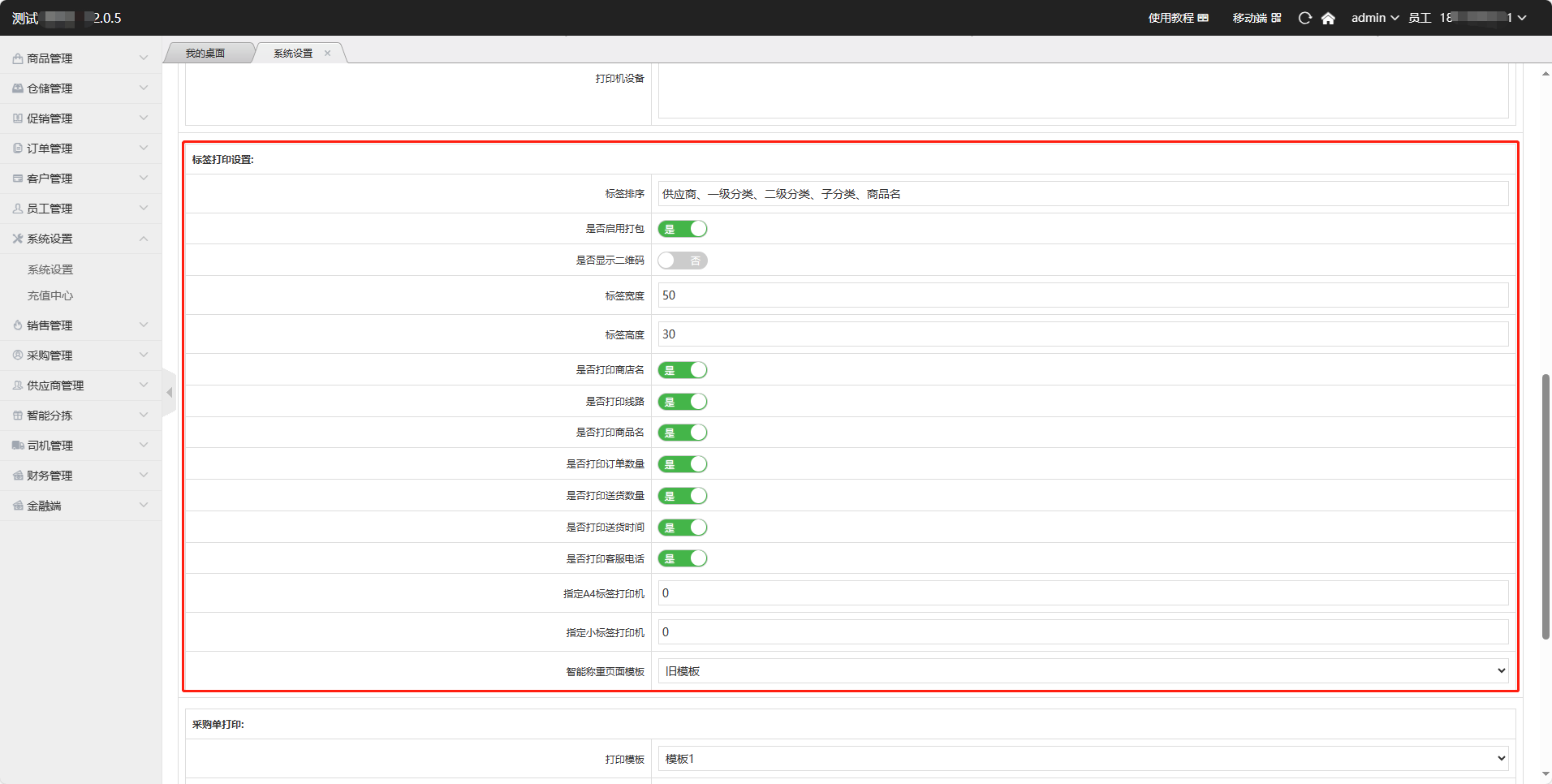Click the 仓储管理 warehouse icon
The width and height of the screenshot is (1552, 784).
click(x=17, y=88)
